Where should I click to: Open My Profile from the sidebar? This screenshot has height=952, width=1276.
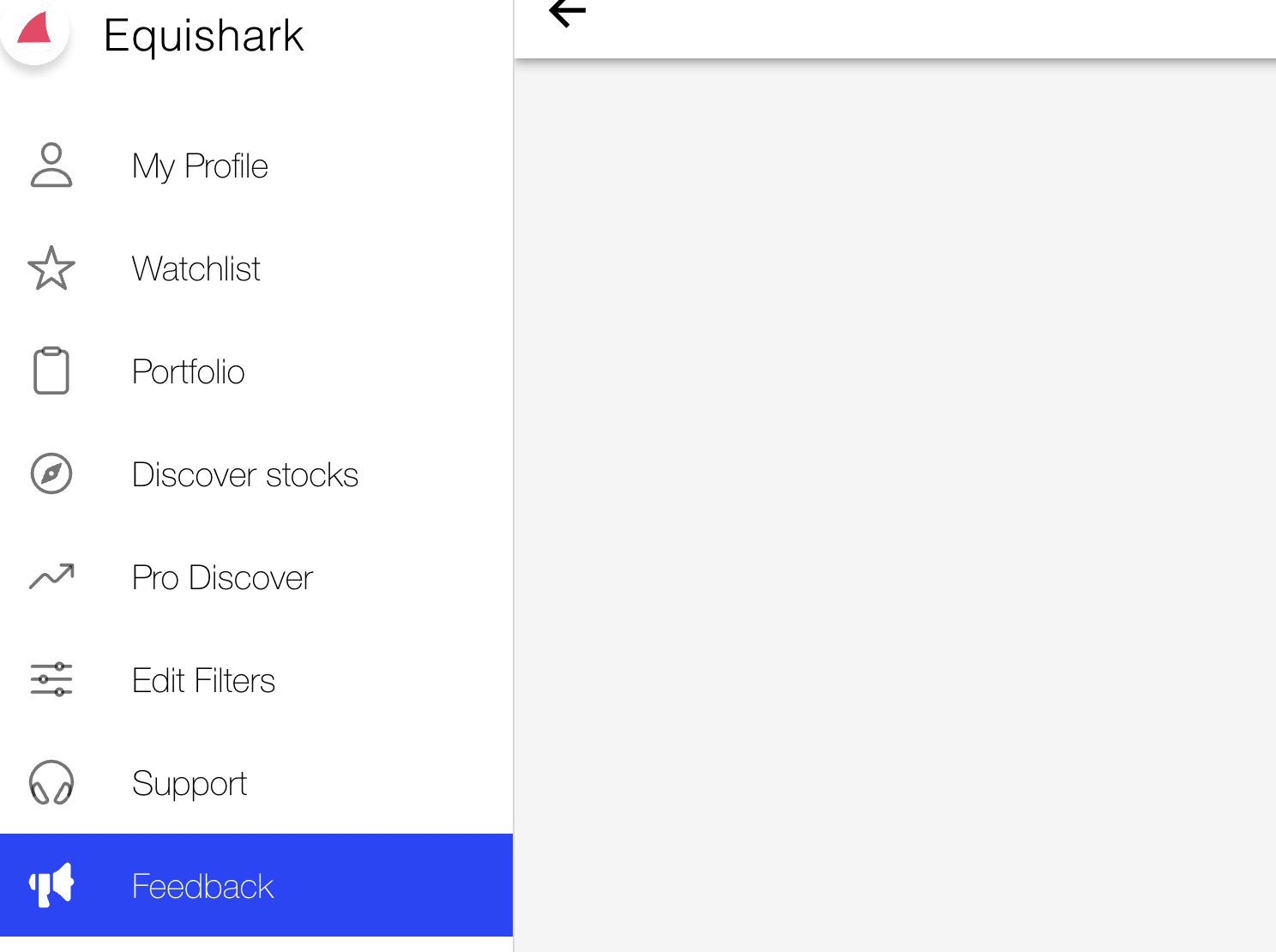coord(200,166)
